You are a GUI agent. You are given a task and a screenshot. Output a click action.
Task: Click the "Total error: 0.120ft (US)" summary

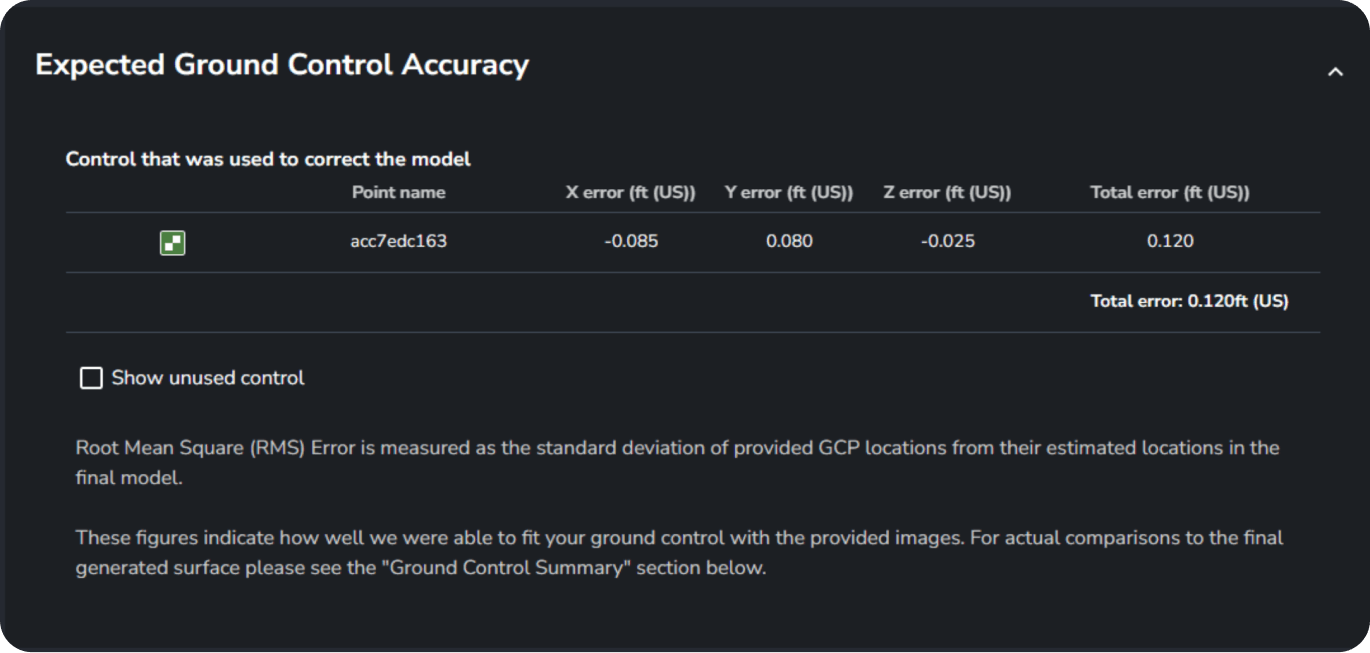(1189, 301)
